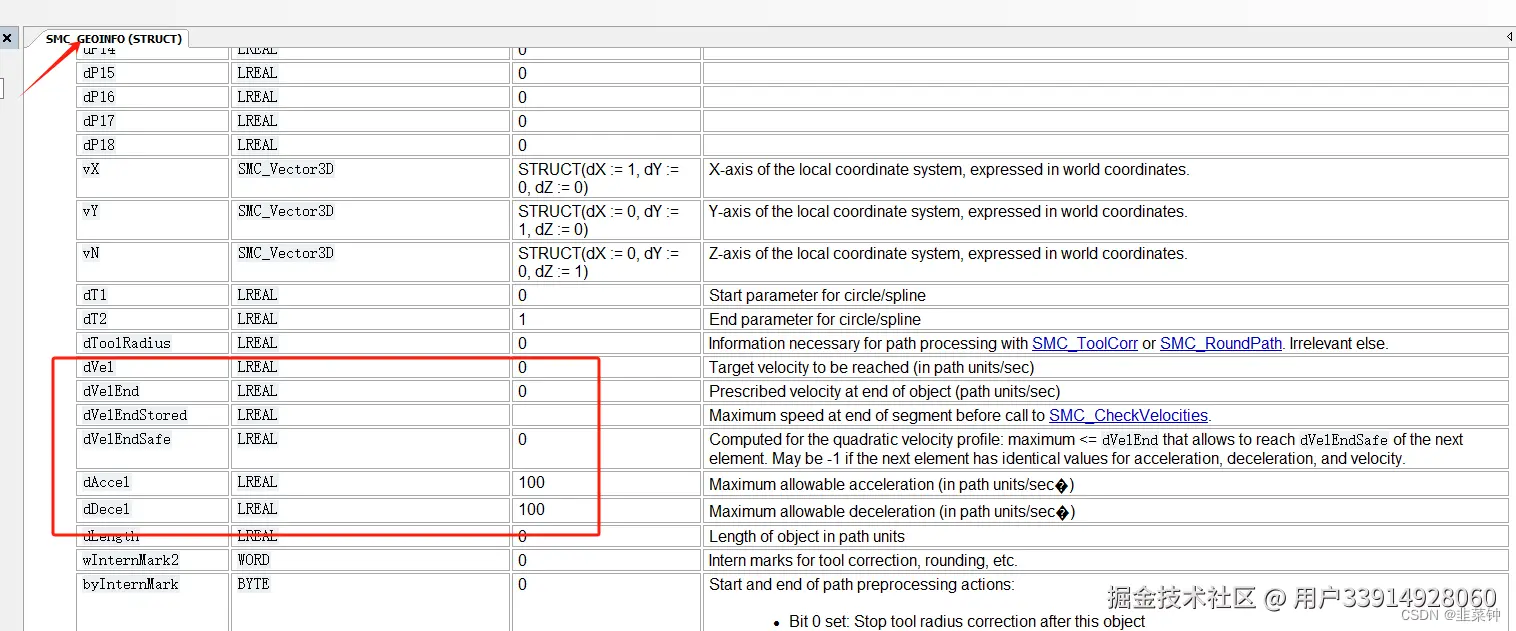The image size is (1516, 631).
Task: Click 'X-axis of the local coordinate system' comment
Action: coord(949,169)
